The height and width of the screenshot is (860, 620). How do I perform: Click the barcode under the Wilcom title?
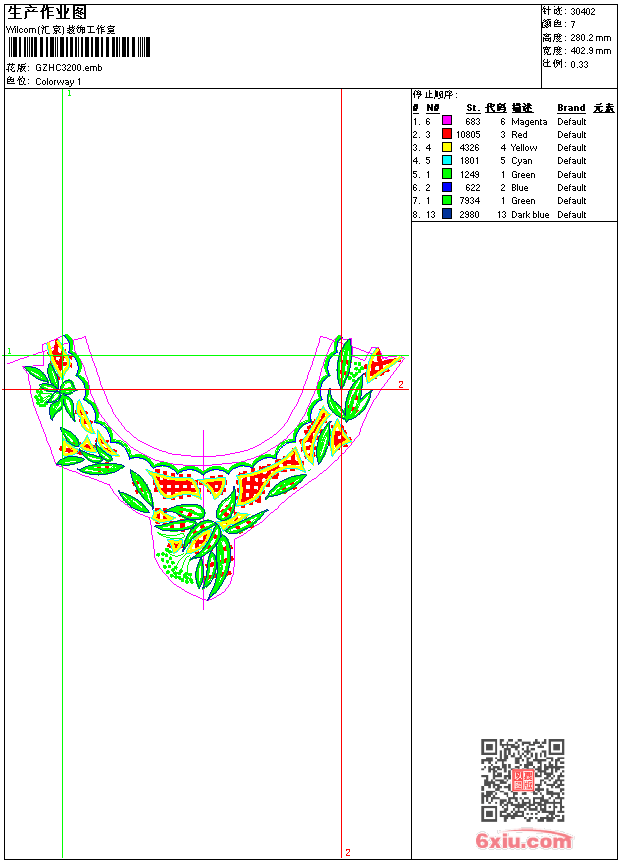[78, 47]
